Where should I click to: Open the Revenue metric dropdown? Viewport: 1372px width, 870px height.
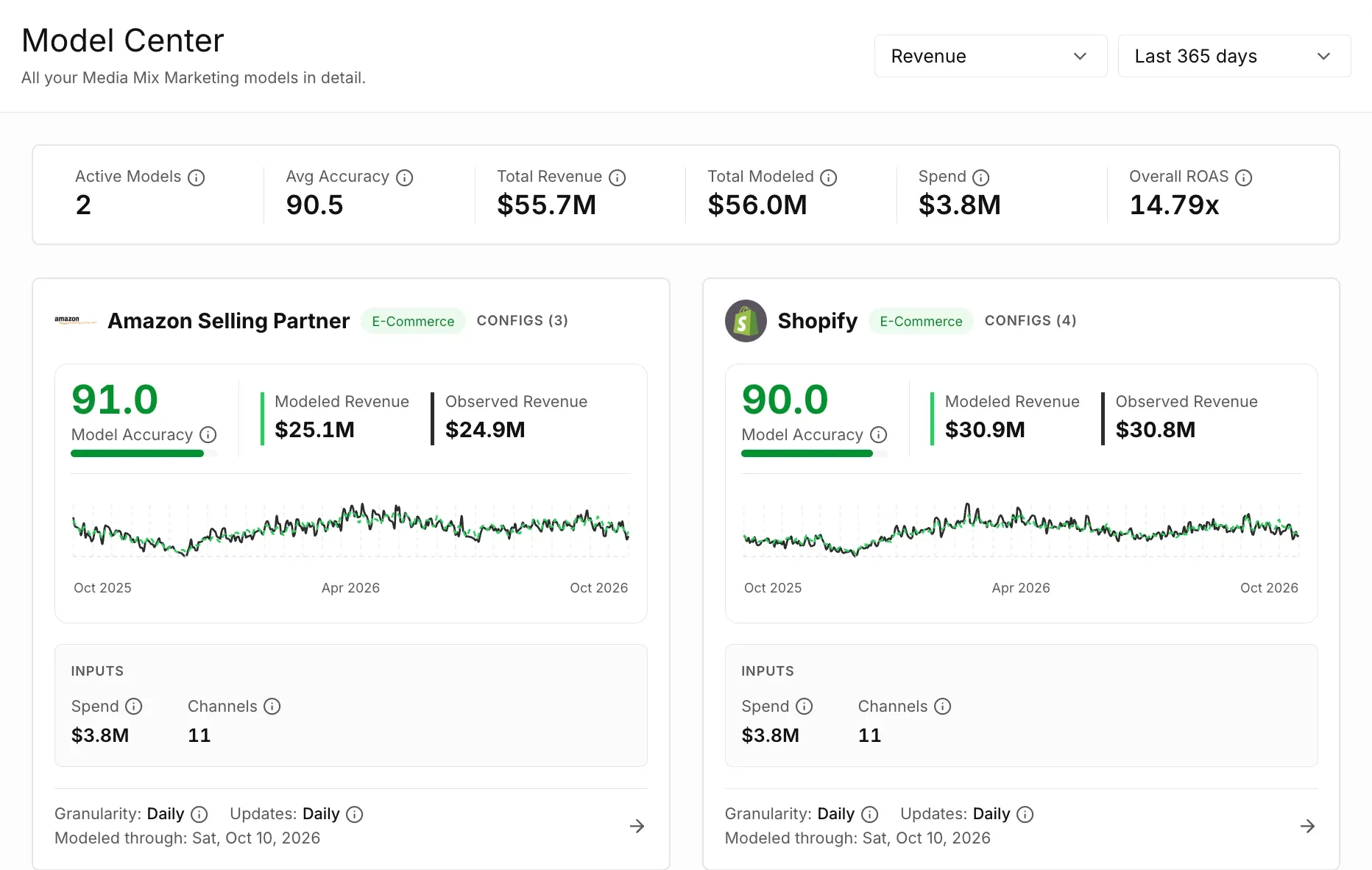(x=991, y=56)
